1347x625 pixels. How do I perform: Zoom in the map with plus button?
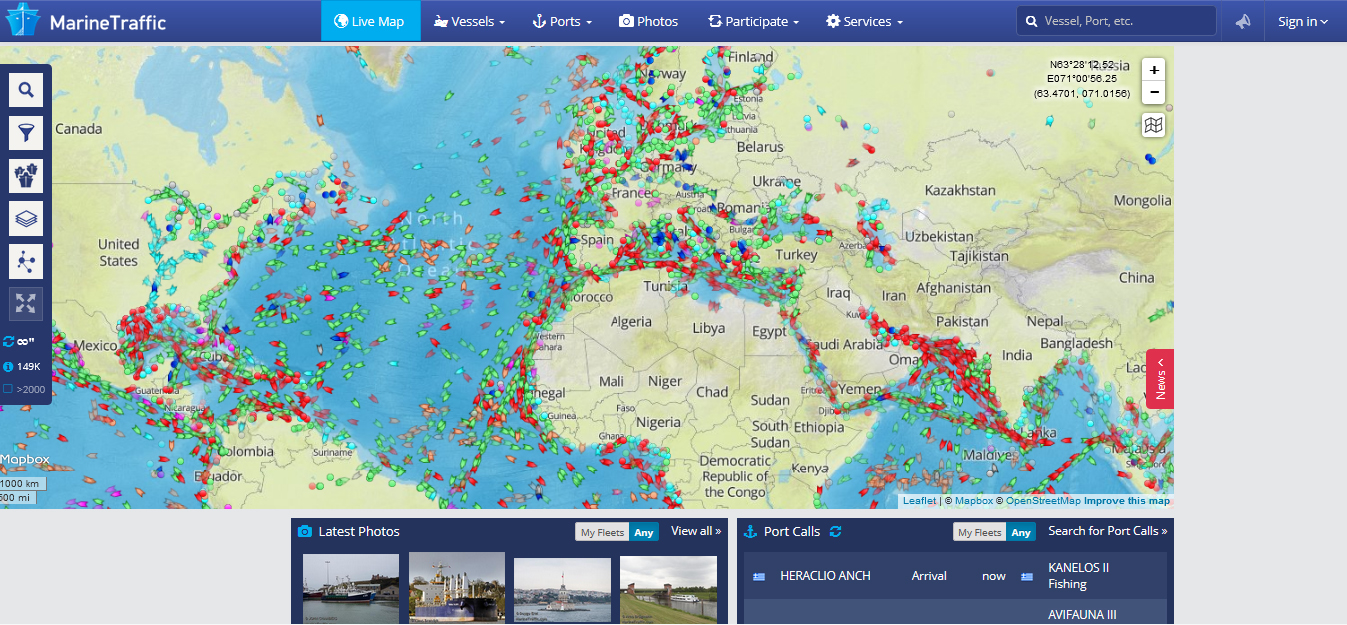1154,70
